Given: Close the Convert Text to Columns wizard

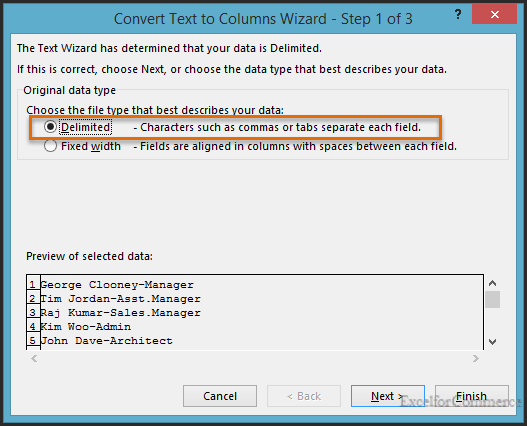Looking at the screenshot, I should 494,14.
